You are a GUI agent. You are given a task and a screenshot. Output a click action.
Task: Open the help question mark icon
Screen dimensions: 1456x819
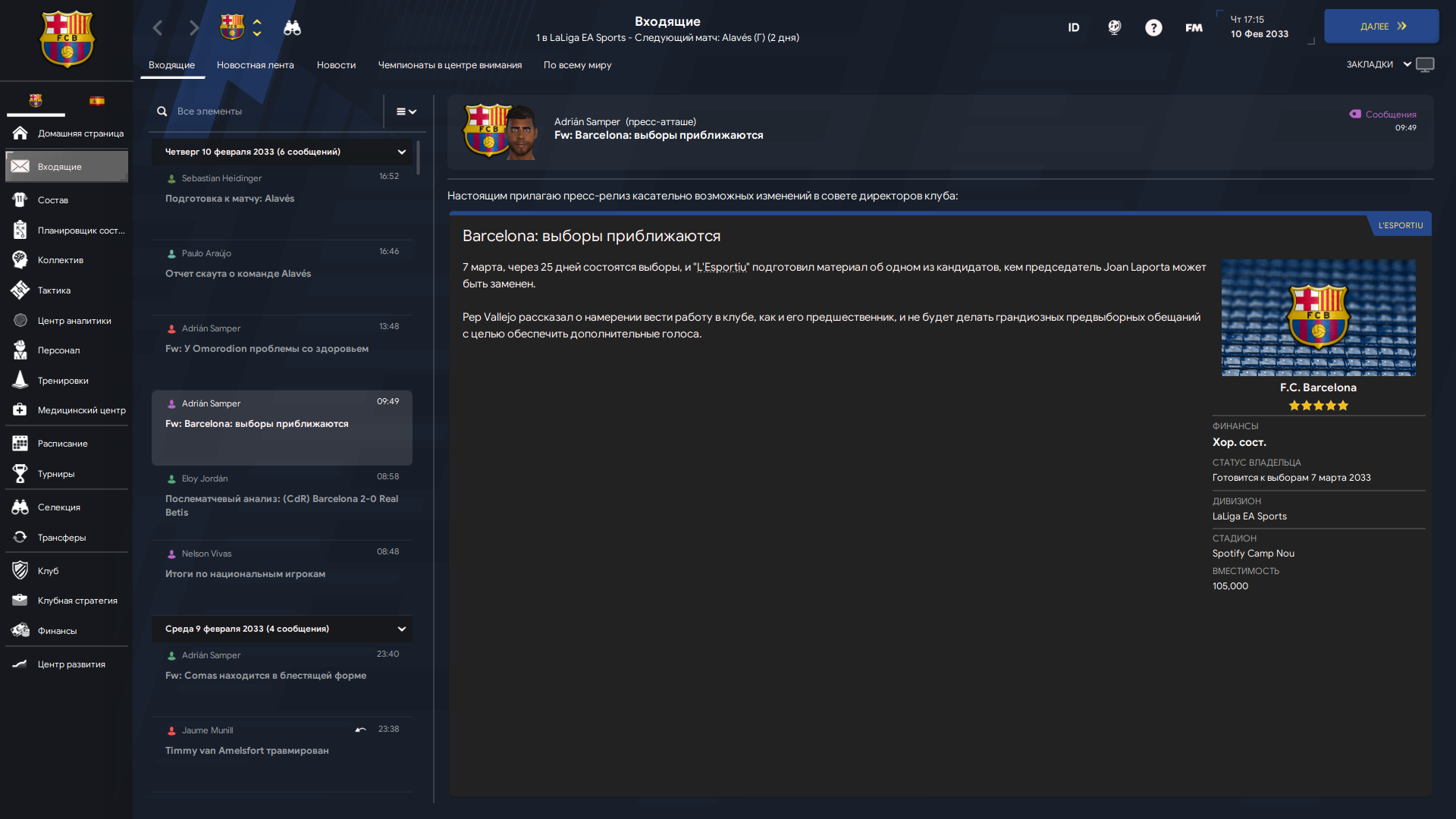[1153, 28]
